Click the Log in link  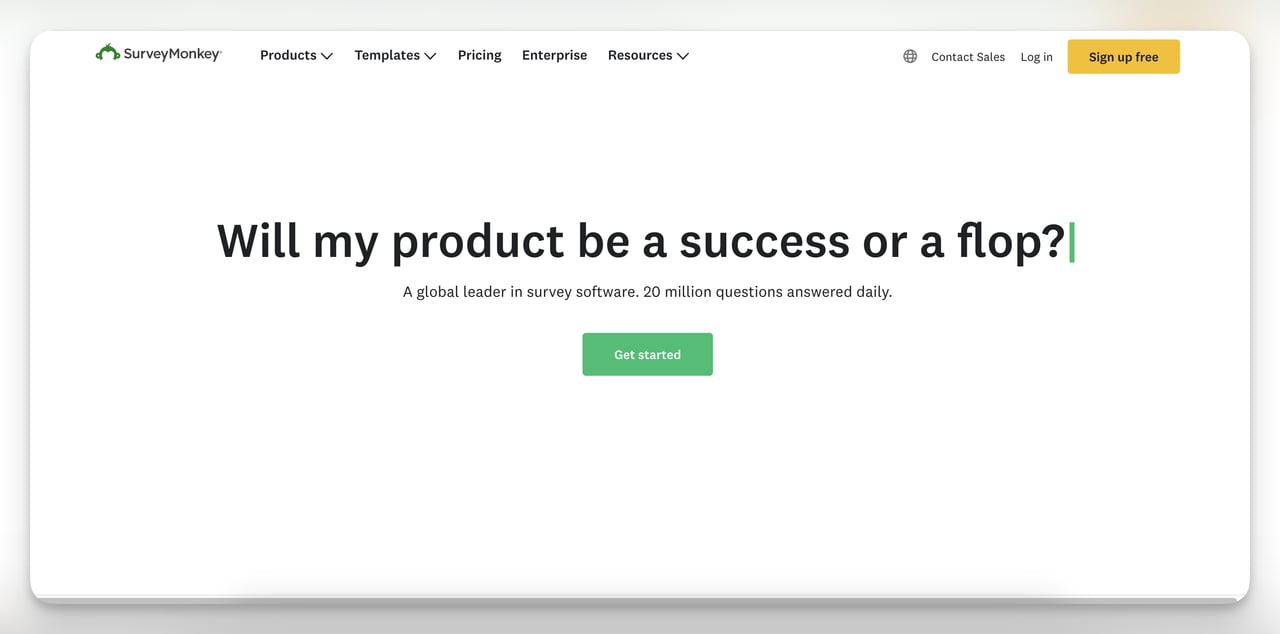(1036, 57)
